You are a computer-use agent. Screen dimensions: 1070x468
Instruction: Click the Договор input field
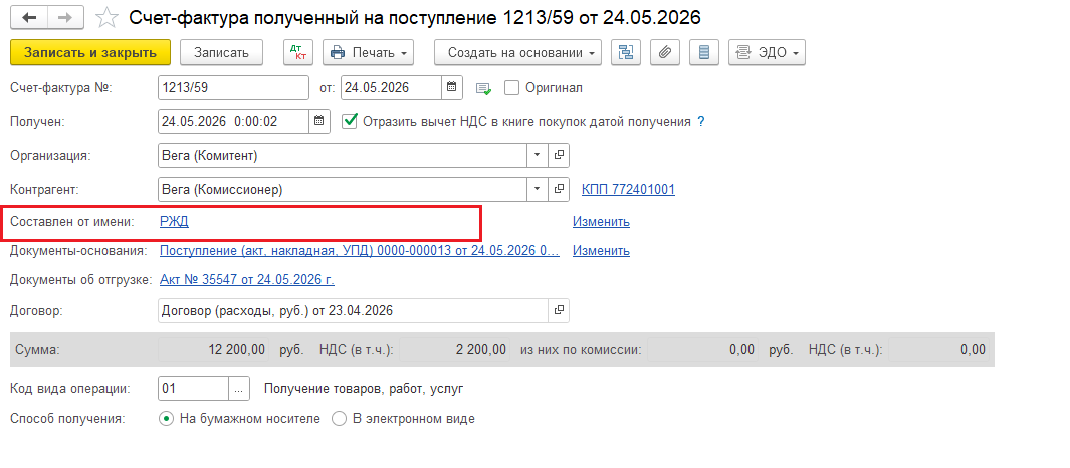[x=353, y=311]
